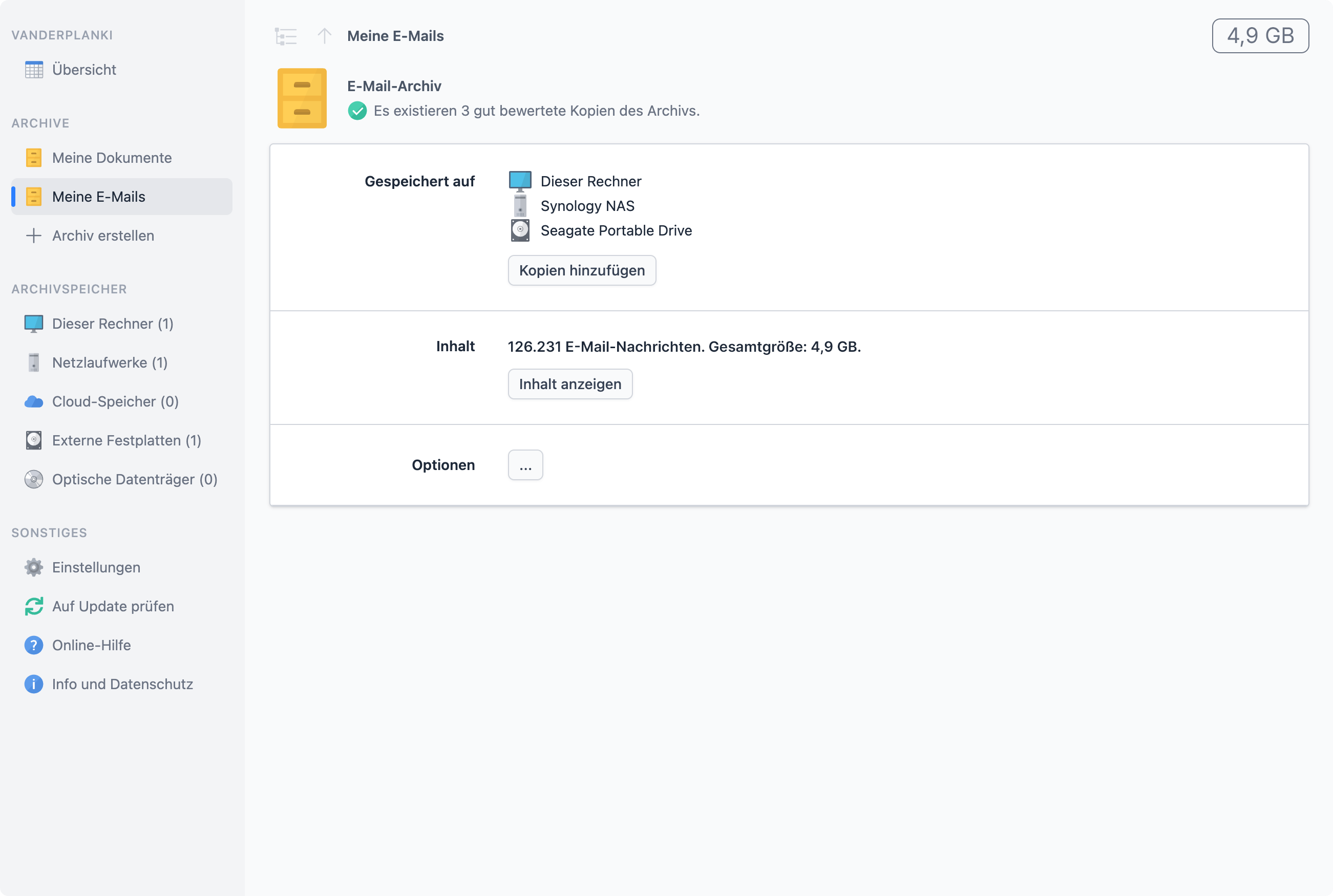Image resolution: width=1333 pixels, height=896 pixels.
Task: Click the Synology NAS tower icon
Action: [520, 206]
